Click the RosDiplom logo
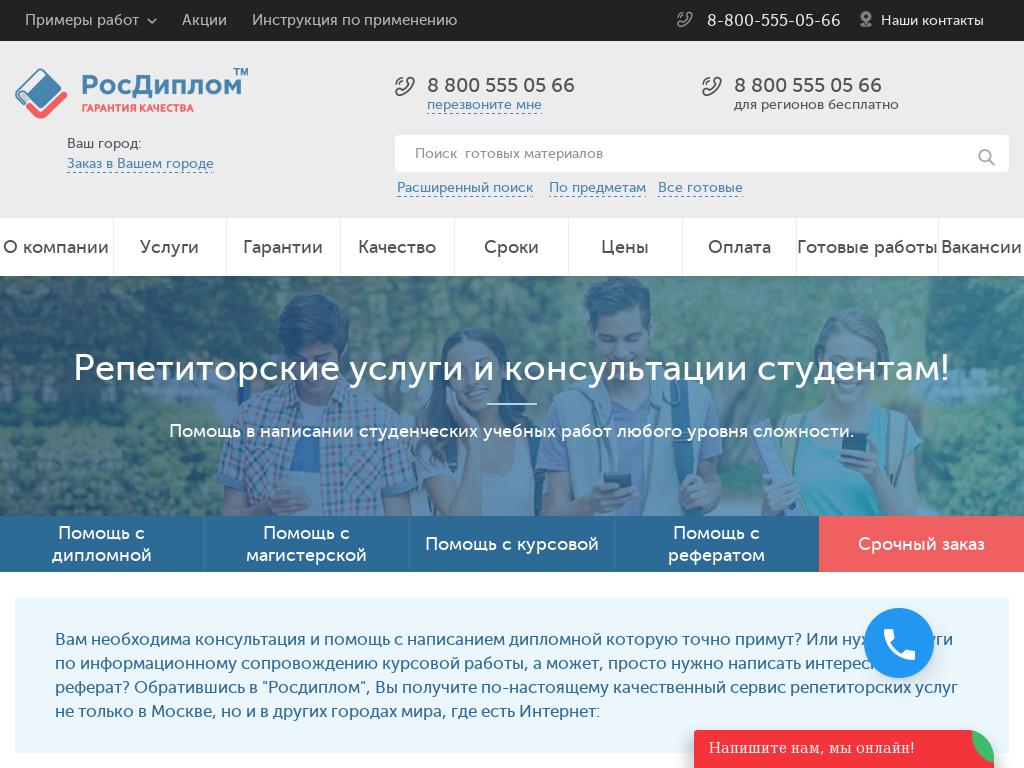The image size is (1024, 768). [x=131, y=92]
